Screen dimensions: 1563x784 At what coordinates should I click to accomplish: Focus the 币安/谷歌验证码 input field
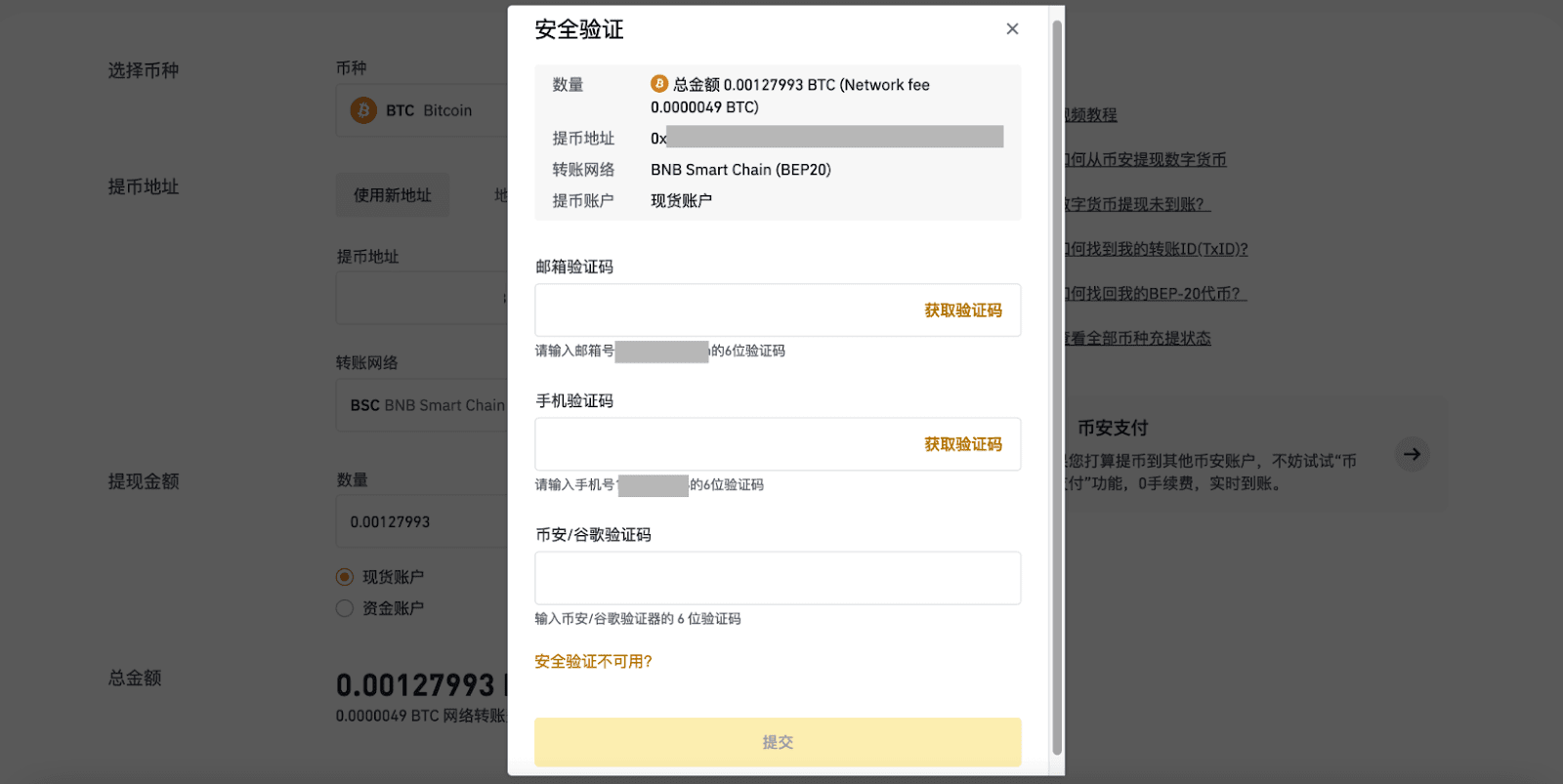click(x=778, y=578)
